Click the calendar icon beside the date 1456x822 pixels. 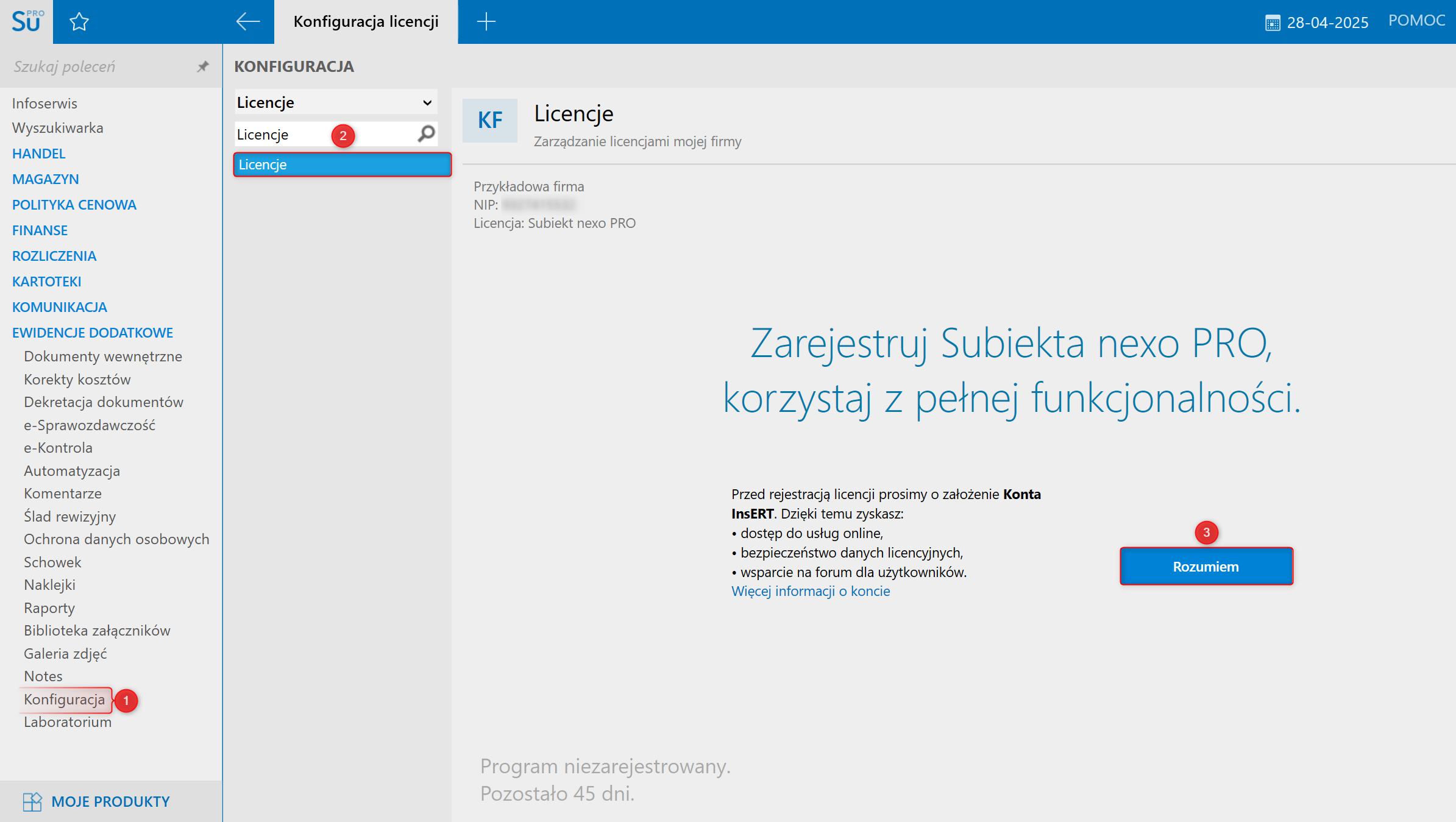[1272, 23]
